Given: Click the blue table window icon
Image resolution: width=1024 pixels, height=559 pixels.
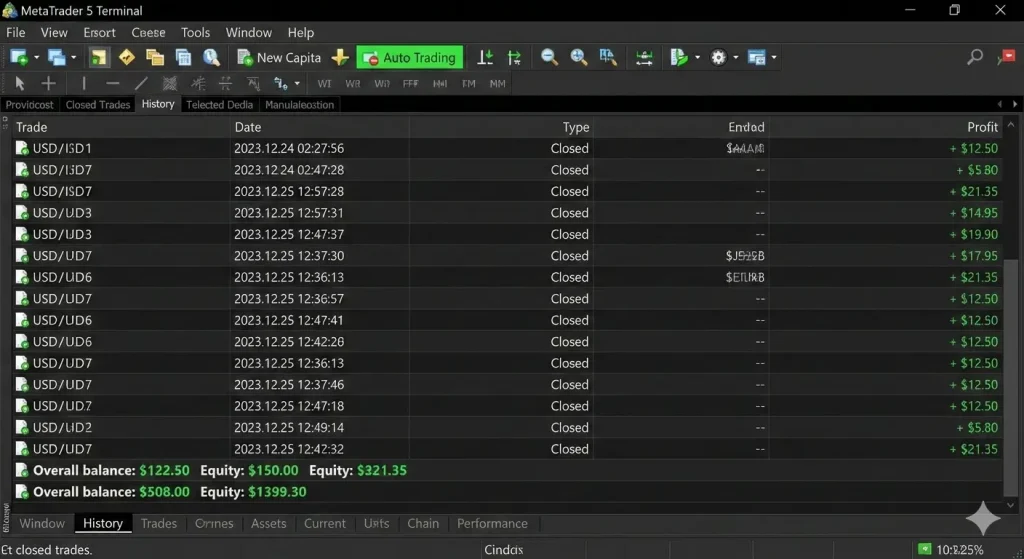Looking at the screenshot, I should (x=184, y=57).
